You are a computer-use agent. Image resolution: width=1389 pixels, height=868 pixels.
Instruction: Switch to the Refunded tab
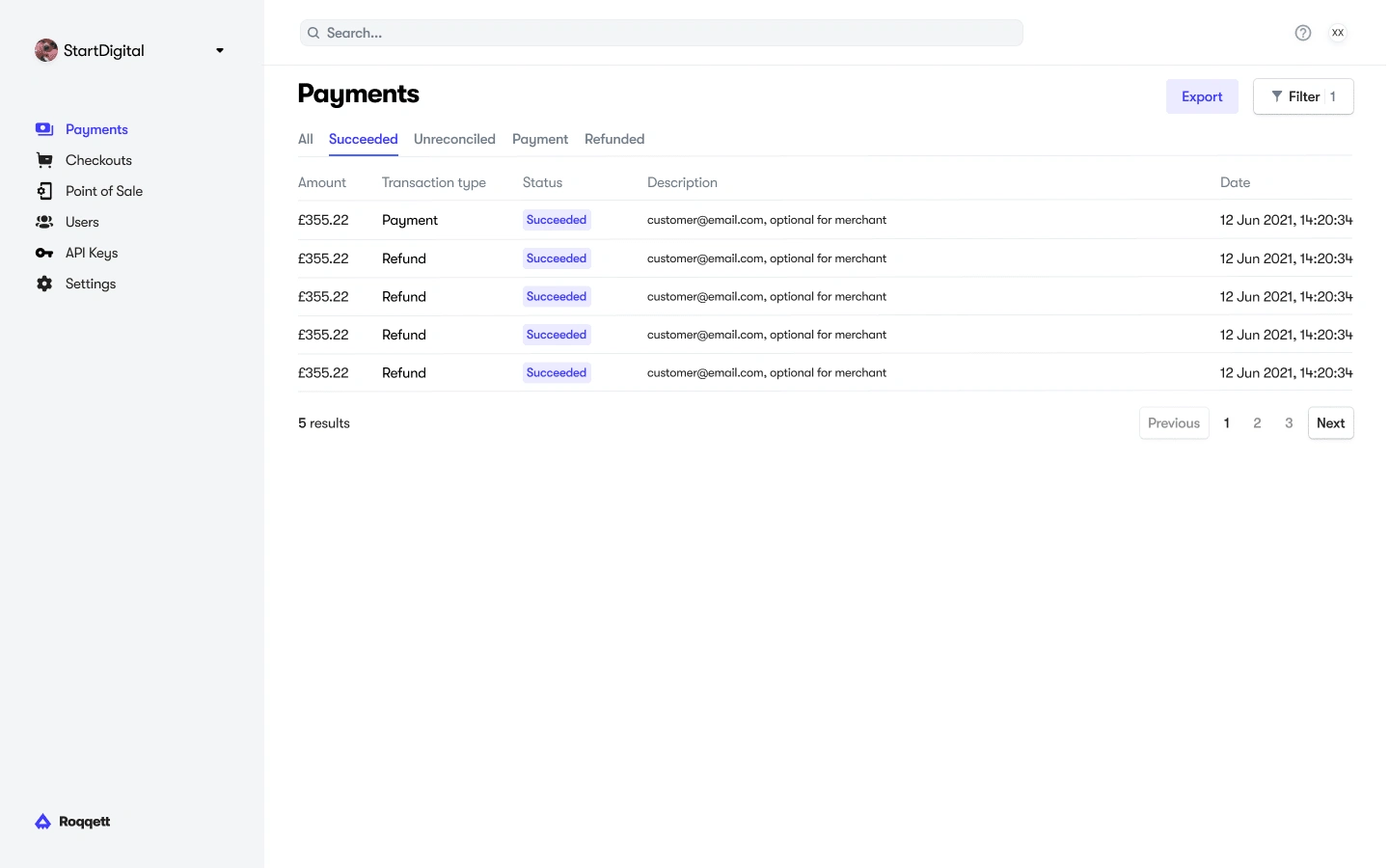pos(614,139)
